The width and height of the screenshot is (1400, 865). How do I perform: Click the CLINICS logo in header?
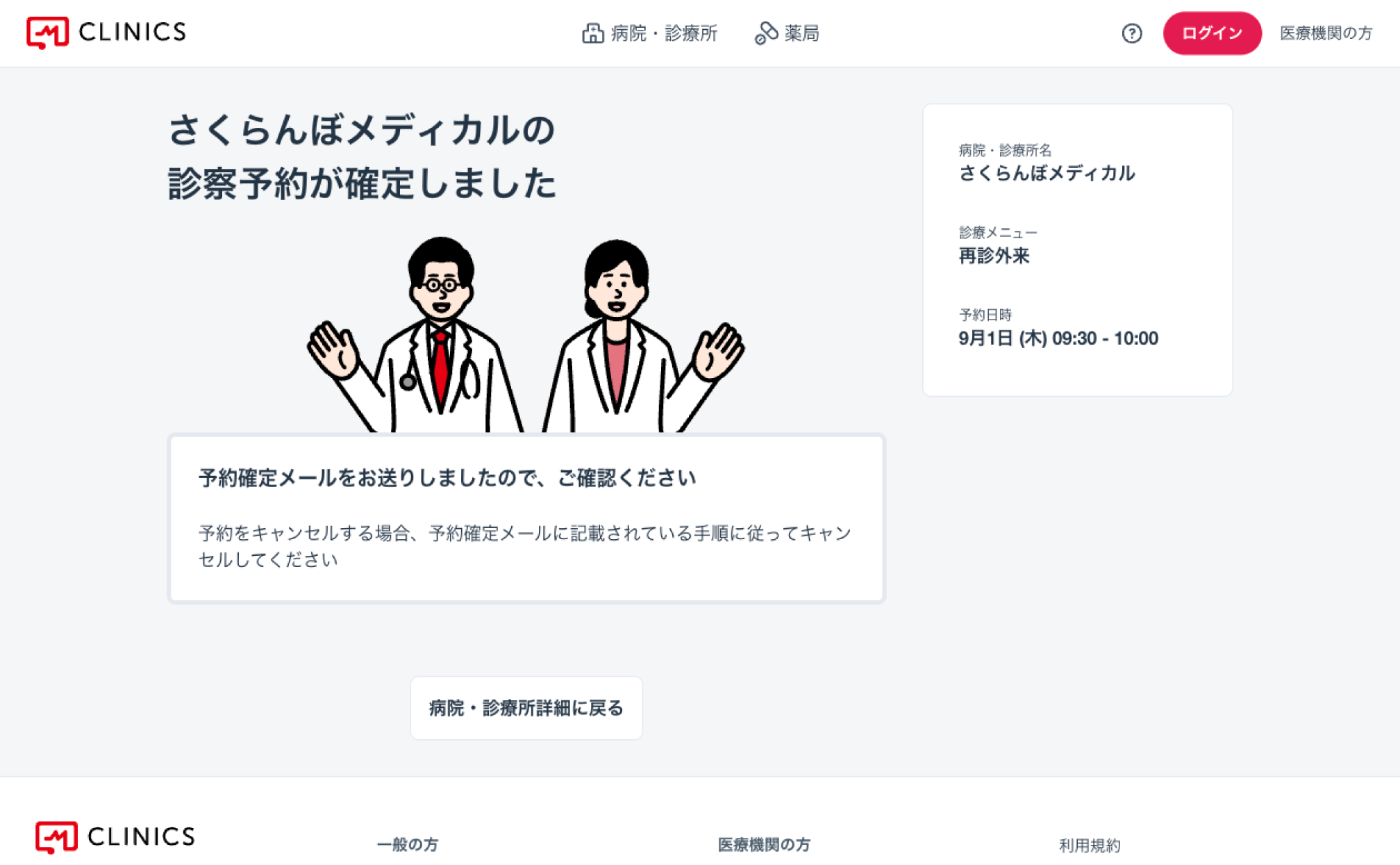[106, 33]
